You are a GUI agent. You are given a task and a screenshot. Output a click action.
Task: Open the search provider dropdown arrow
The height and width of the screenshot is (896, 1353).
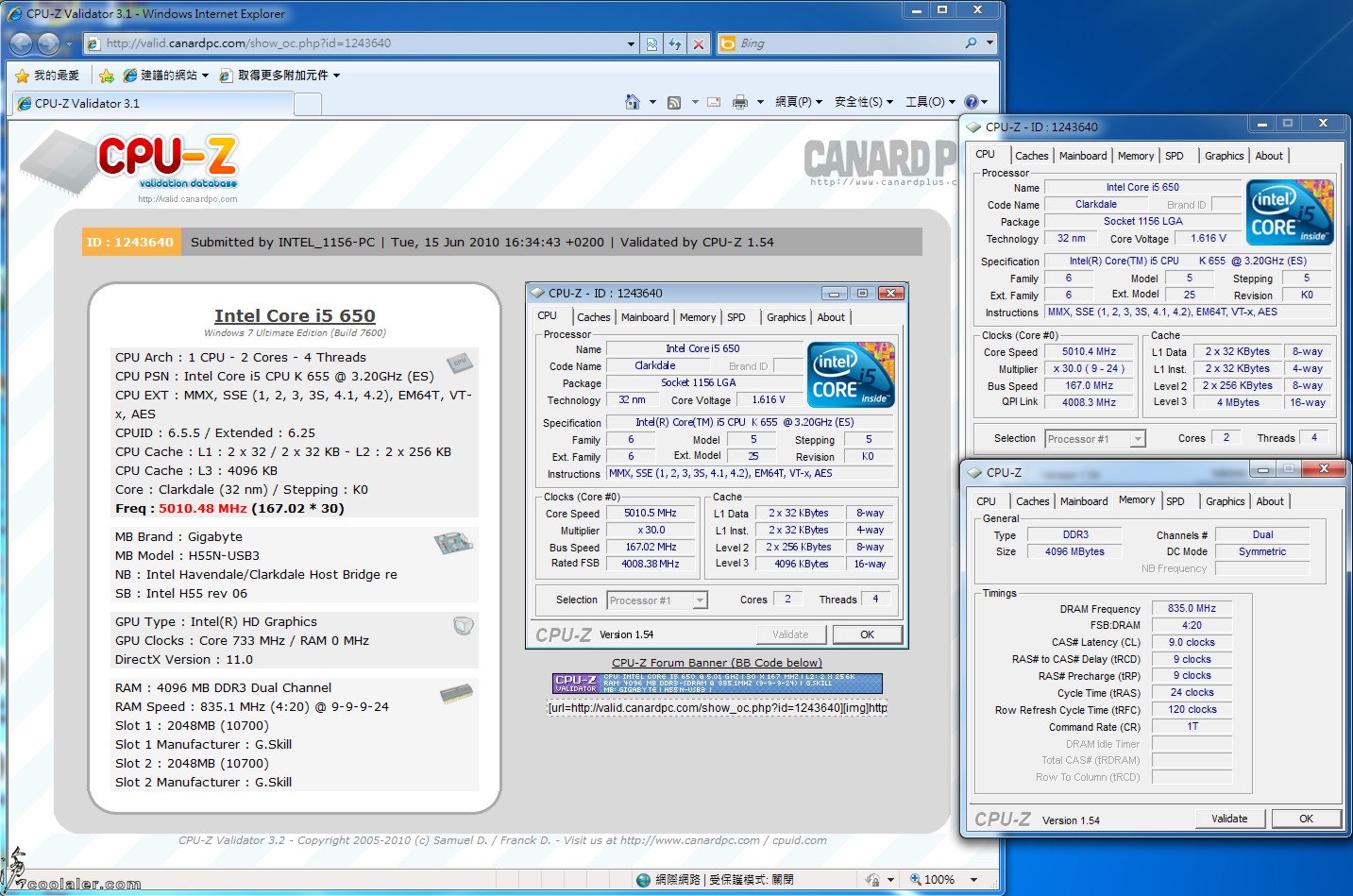tap(989, 43)
